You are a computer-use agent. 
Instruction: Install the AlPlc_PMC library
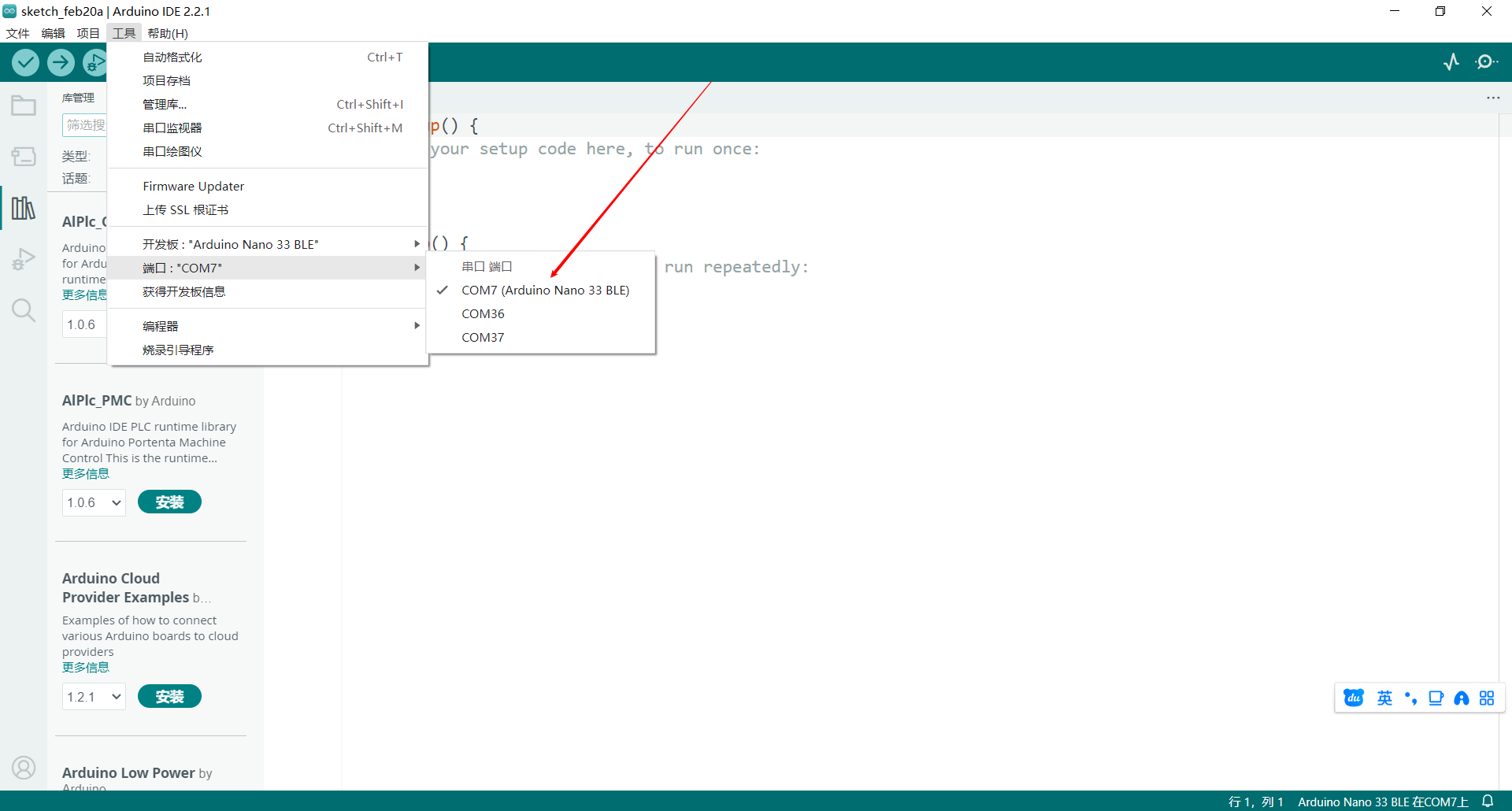tap(169, 502)
